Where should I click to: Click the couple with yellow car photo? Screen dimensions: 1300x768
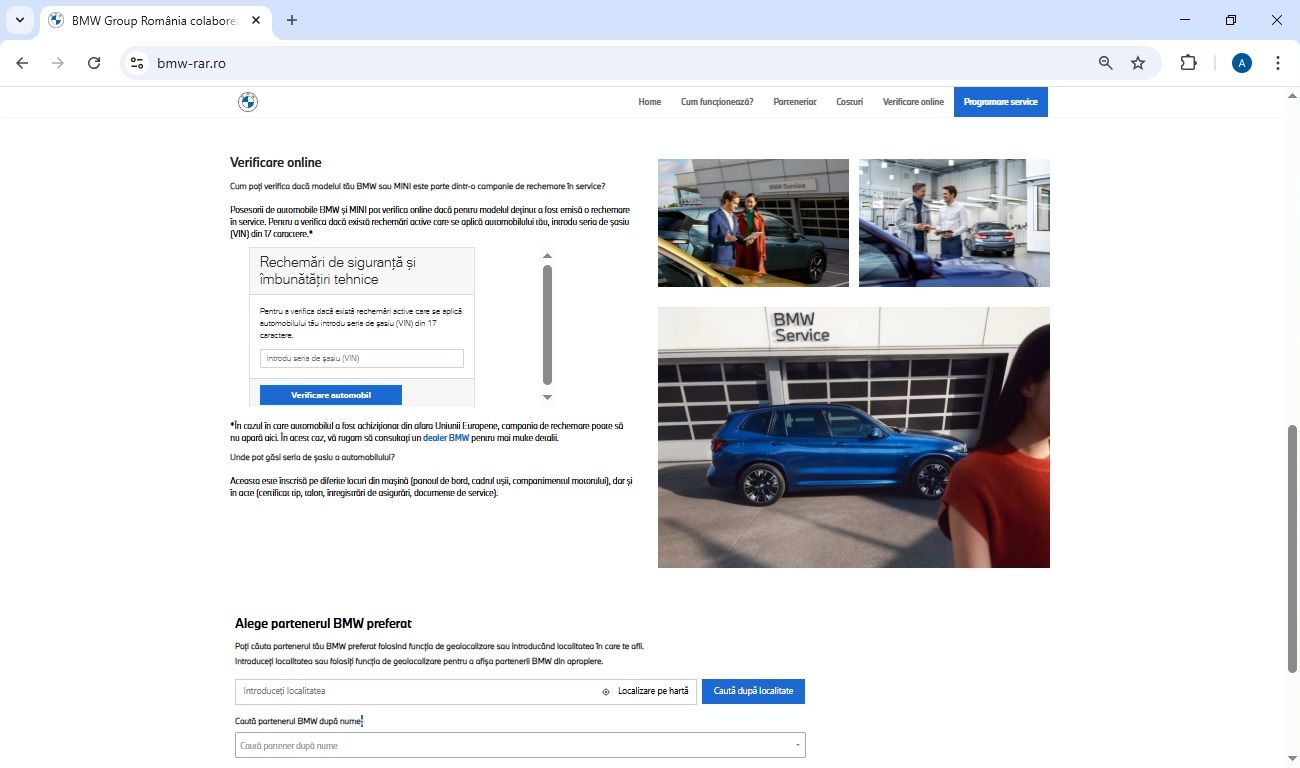click(x=753, y=223)
